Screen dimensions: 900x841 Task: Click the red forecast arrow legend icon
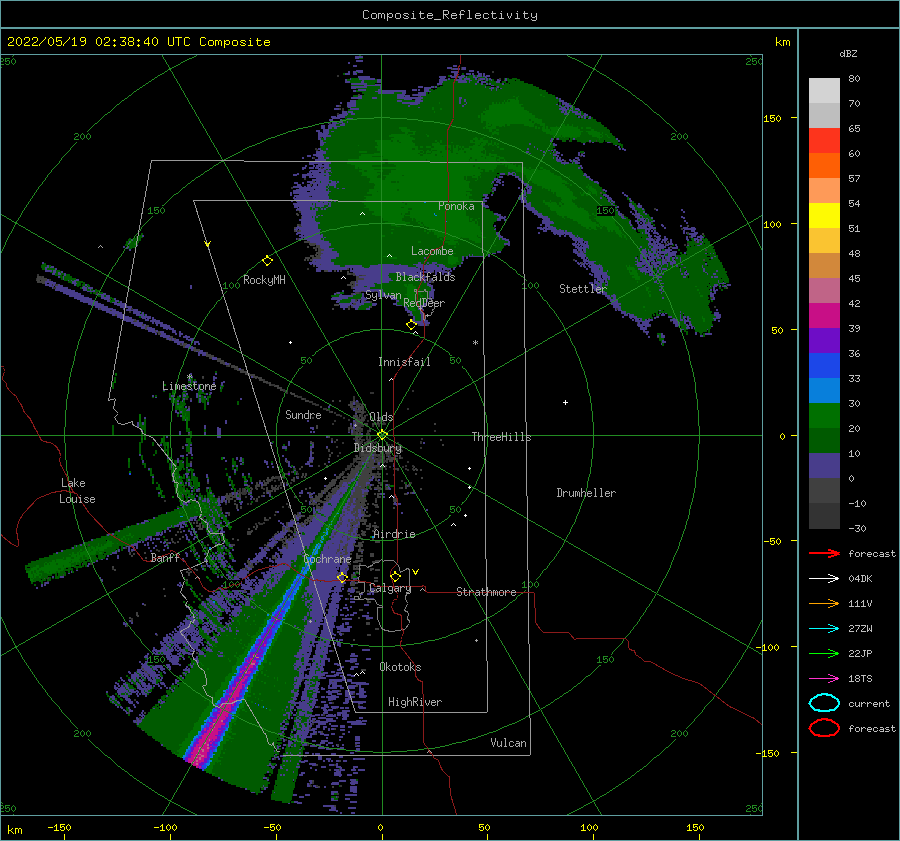click(x=824, y=553)
